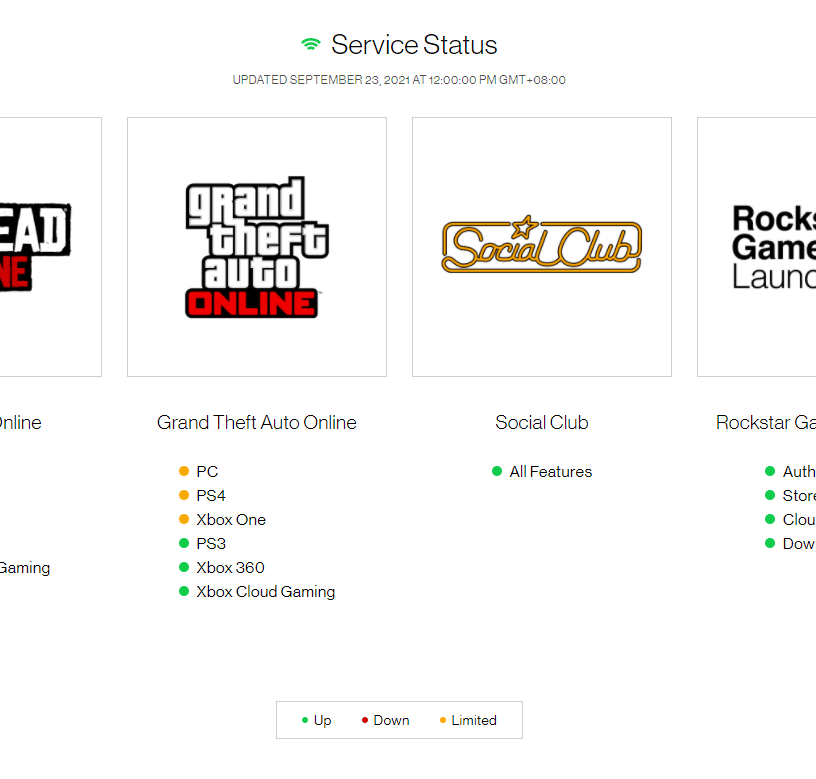Click the orange Limited legend dot
This screenshot has height=779, width=816.
(x=443, y=720)
